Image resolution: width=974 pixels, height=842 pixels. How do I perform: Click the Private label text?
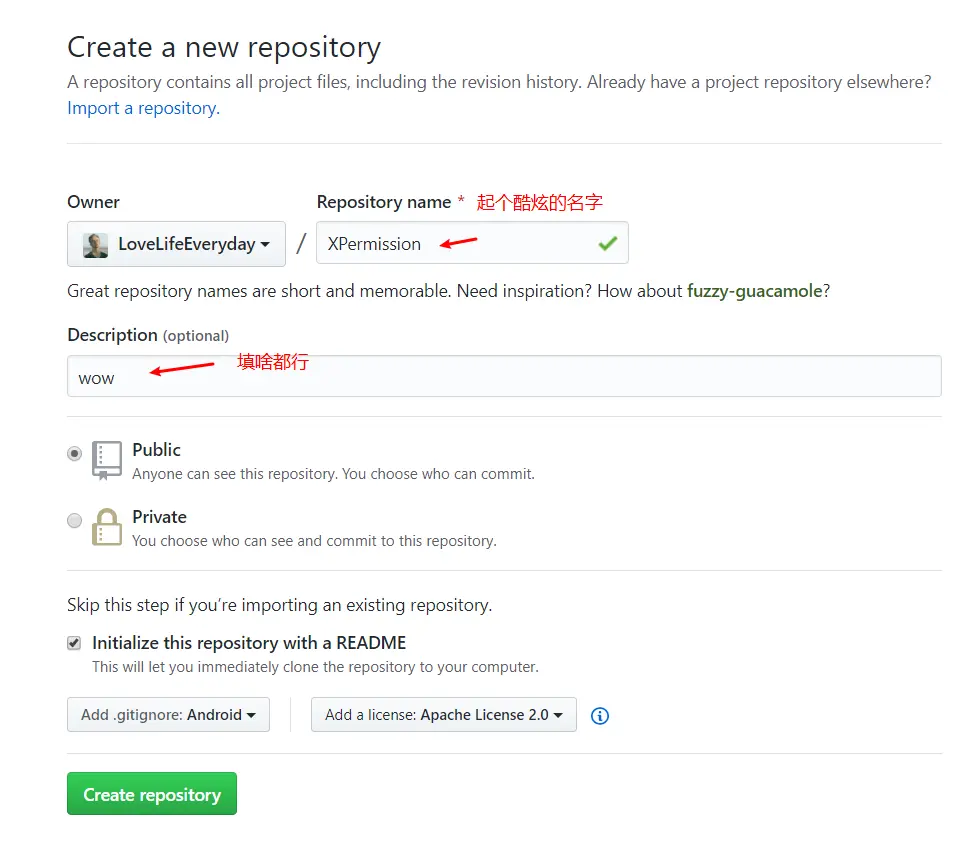point(160,517)
